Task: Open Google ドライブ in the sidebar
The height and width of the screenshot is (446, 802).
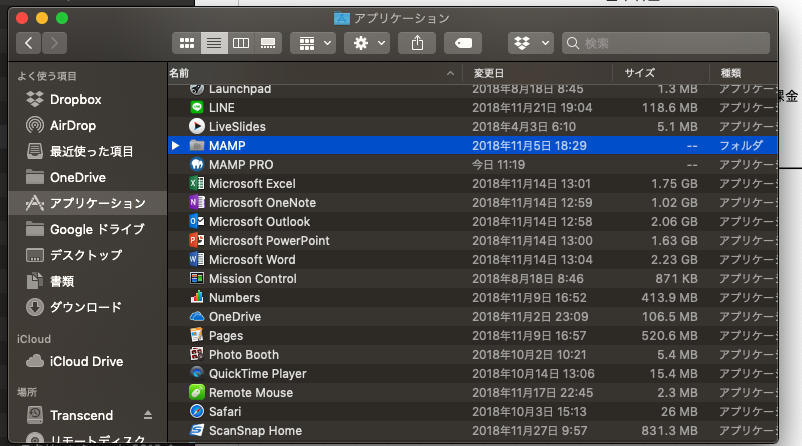Action: pos(85,229)
